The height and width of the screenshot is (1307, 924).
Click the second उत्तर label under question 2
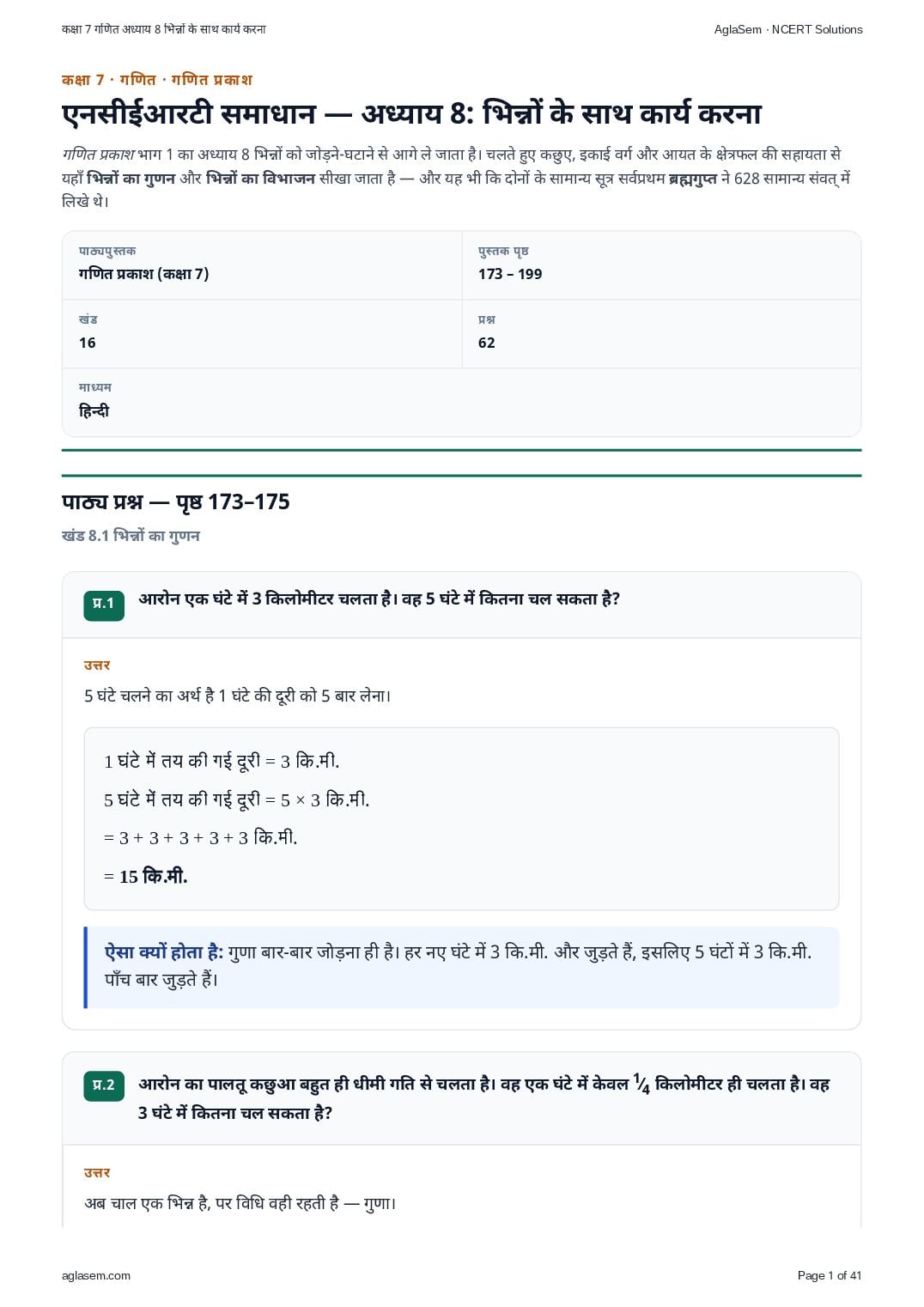(97, 1173)
